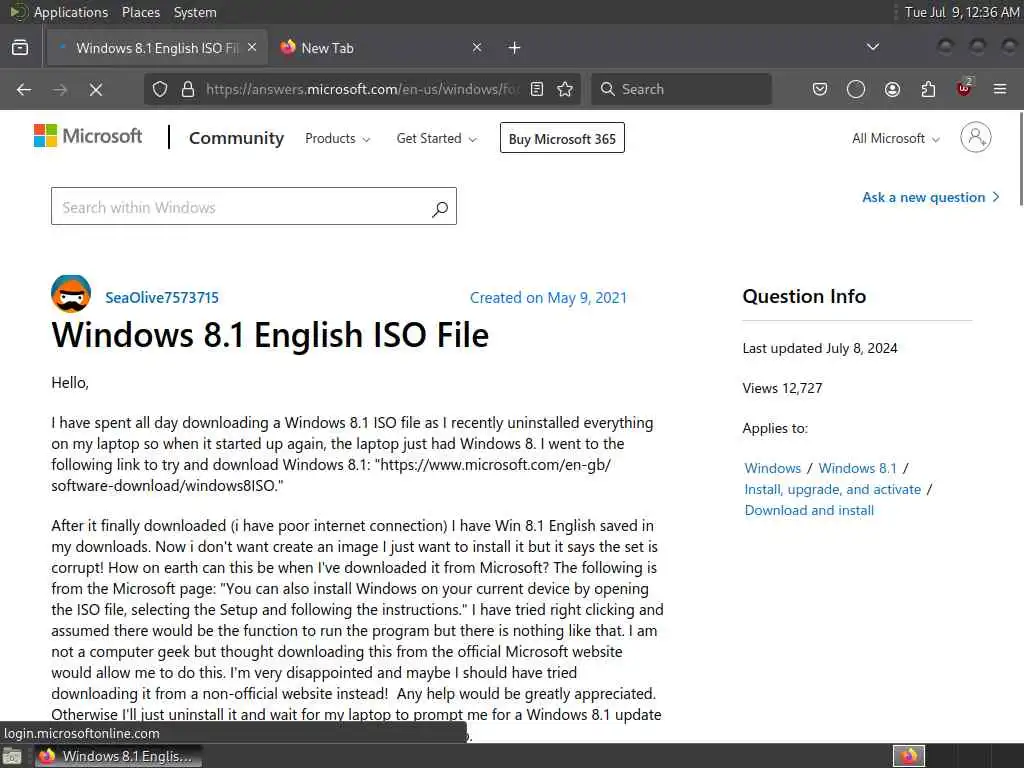Open the Applications menu

(x=71, y=12)
